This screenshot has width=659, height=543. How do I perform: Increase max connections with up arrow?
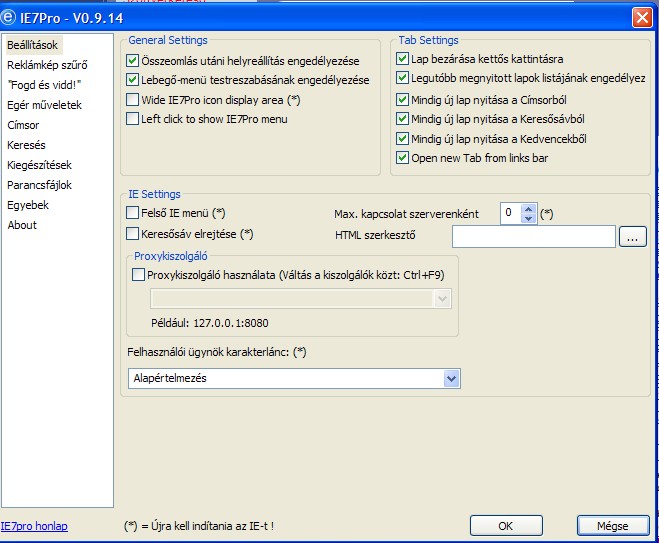pos(528,209)
